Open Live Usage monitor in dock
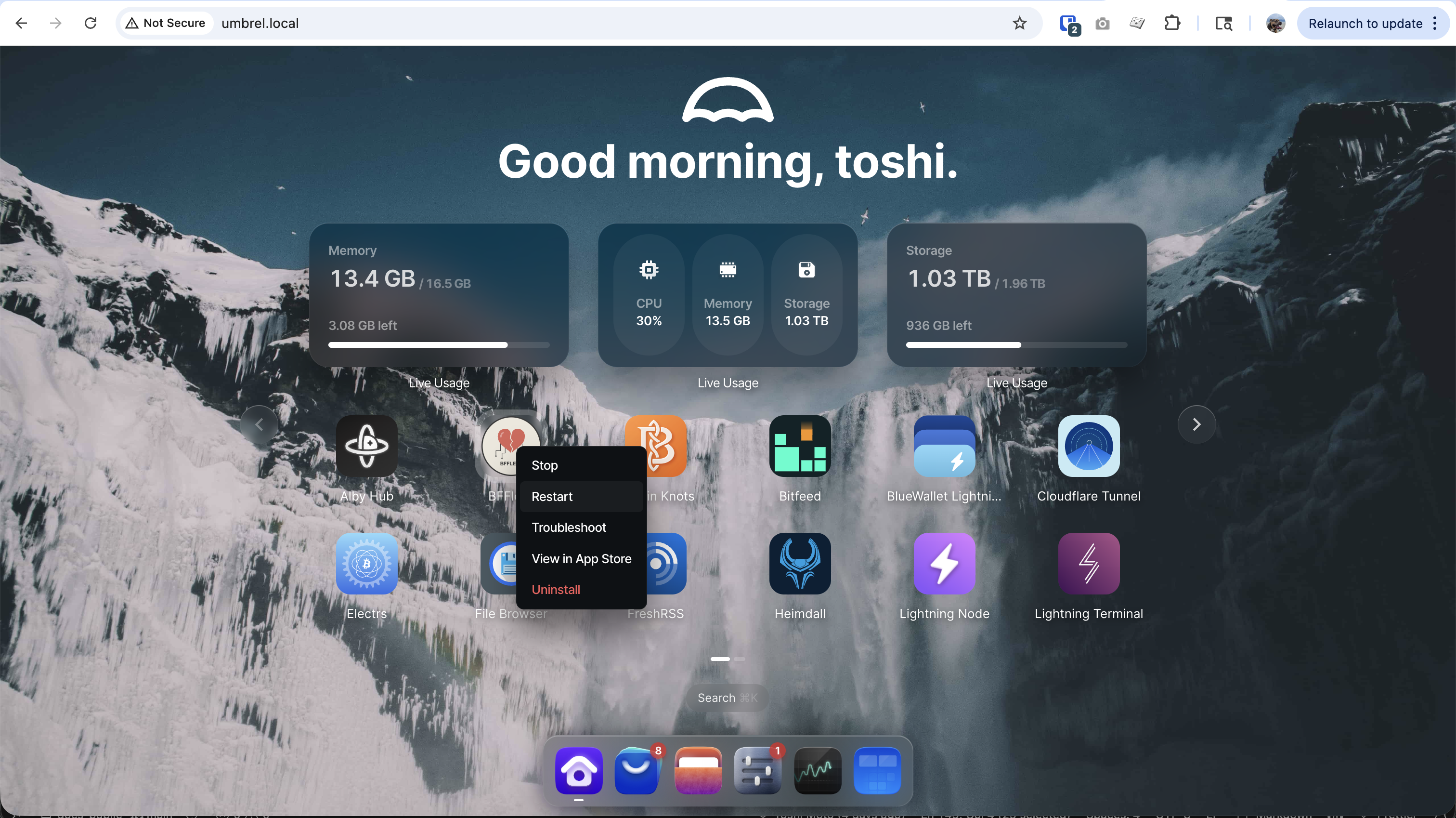 click(817, 770)
